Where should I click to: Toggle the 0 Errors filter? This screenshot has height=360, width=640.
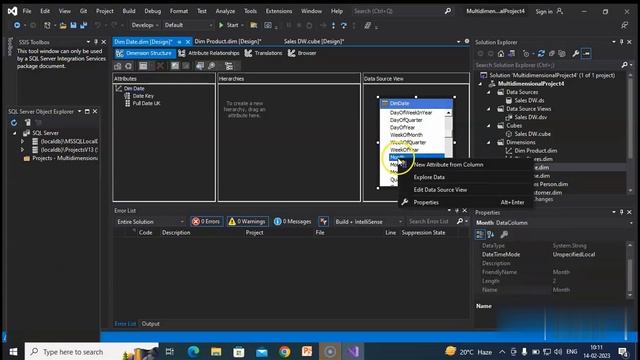pyautogui.click(x=207, y=221)
